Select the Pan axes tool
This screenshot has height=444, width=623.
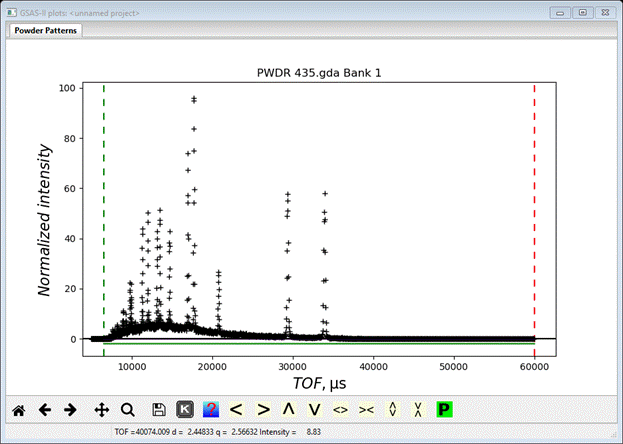(101, 409)
